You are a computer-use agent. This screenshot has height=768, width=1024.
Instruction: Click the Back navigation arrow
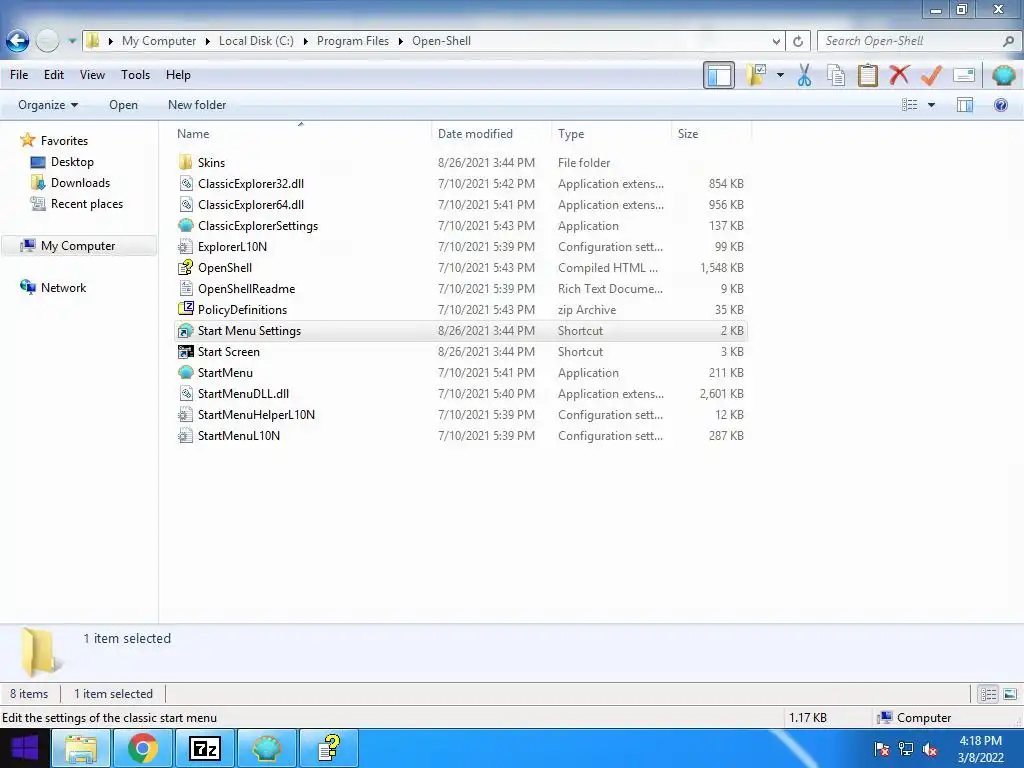[x=18, y=41]
